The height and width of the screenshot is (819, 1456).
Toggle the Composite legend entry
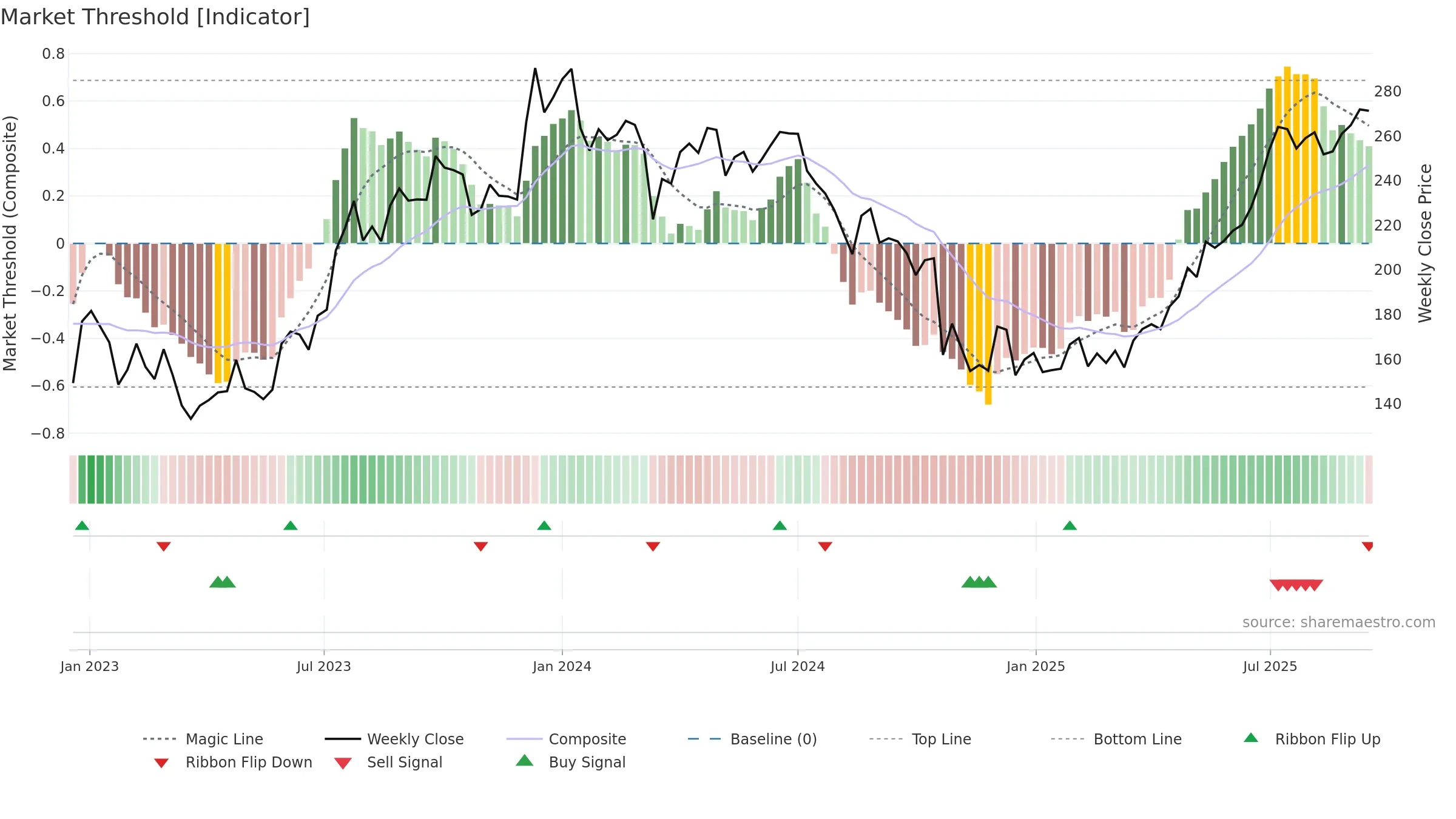coord(567,739)
